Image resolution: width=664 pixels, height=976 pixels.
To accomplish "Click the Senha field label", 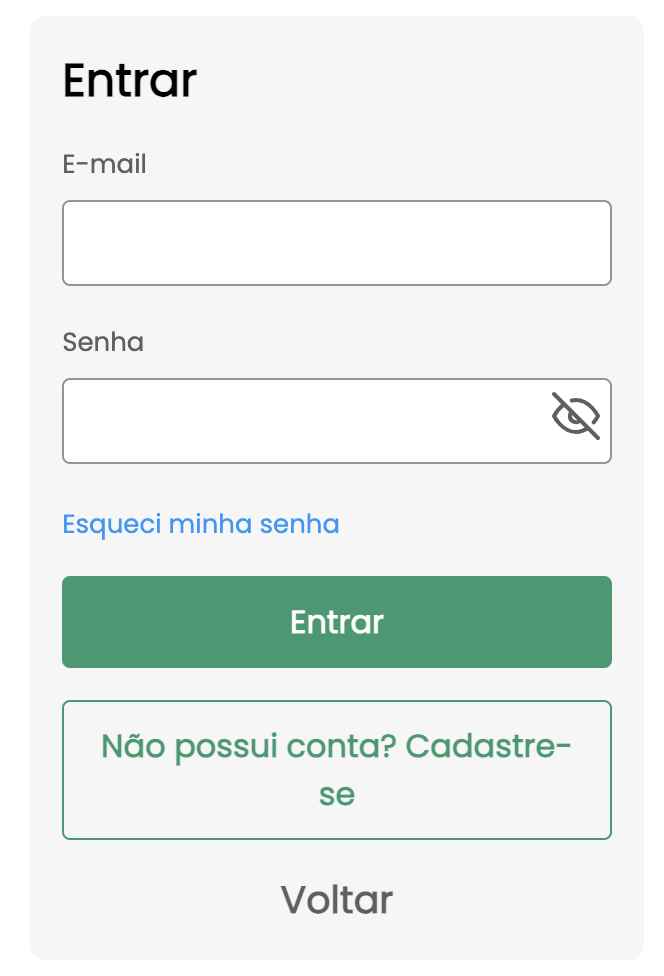I will point(103,342).
